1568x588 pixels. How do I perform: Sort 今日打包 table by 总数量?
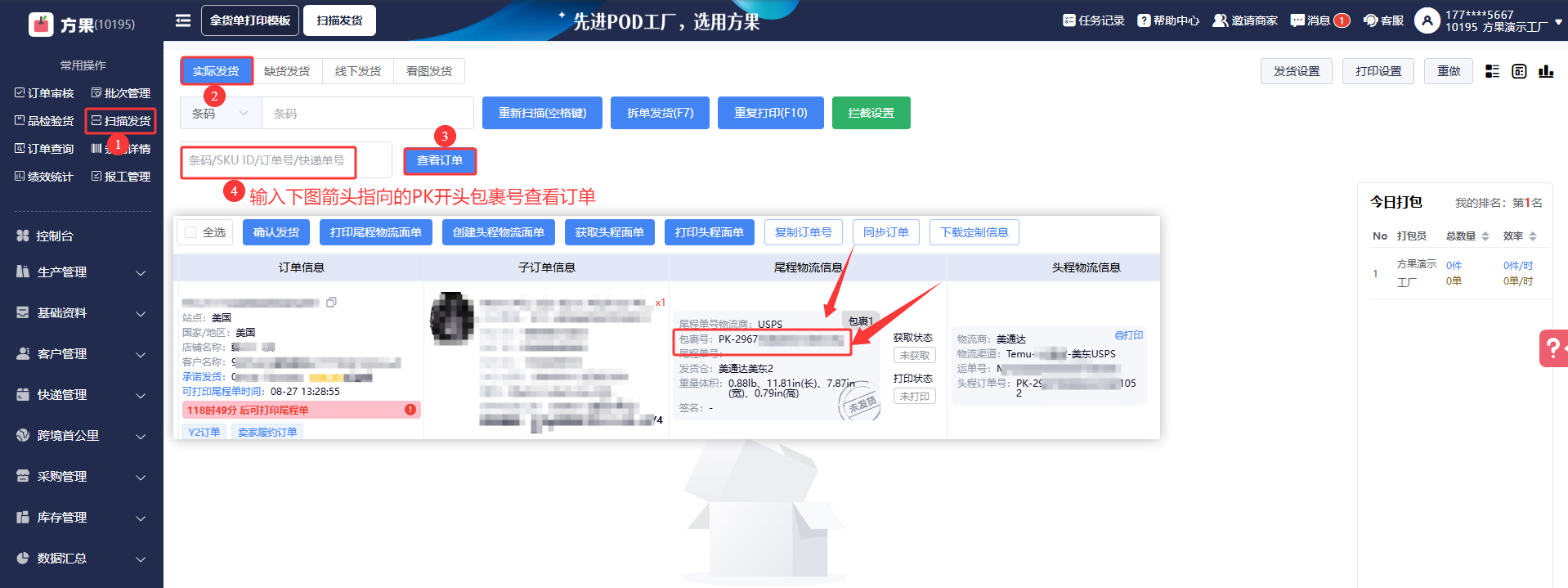(1485, 236)
